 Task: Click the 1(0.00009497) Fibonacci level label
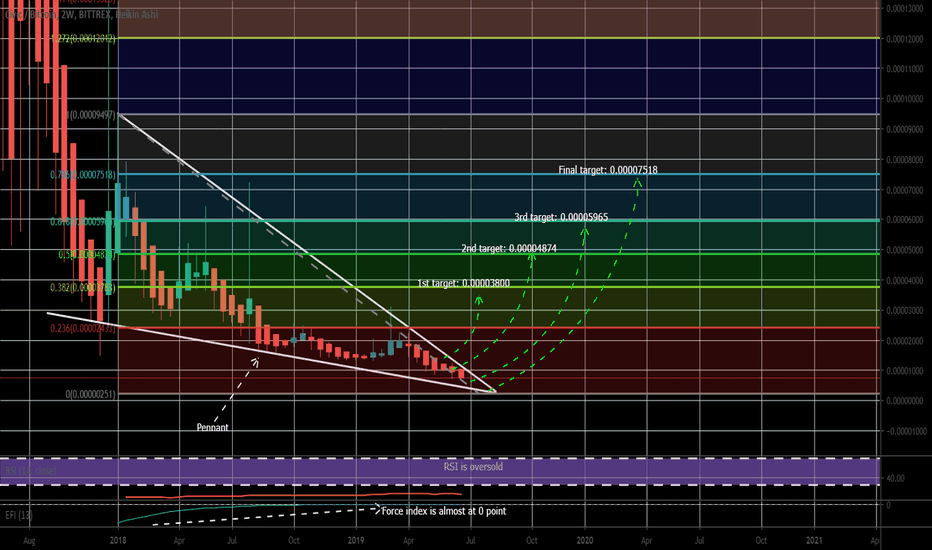coord(91,115)
